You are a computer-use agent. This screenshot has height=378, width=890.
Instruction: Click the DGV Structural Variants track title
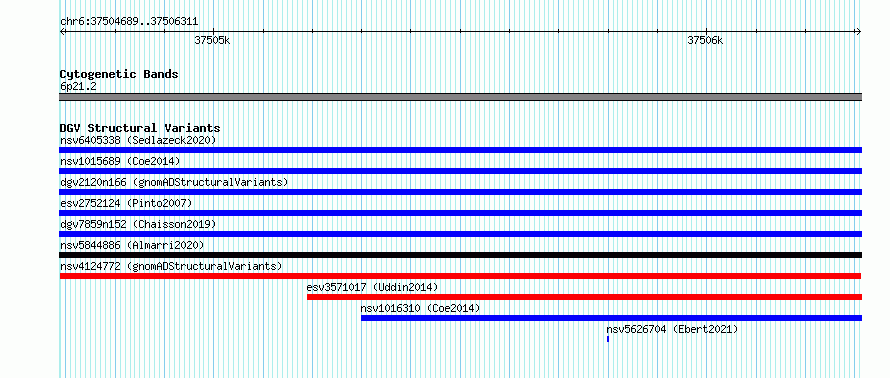[140, 128]
